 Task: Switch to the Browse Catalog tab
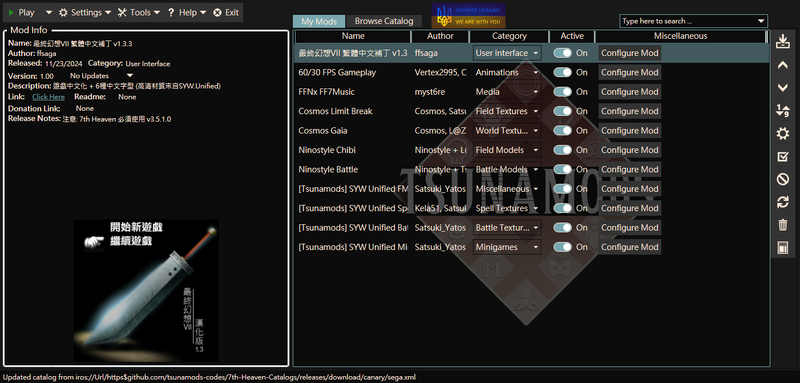(x=384, y=21)
